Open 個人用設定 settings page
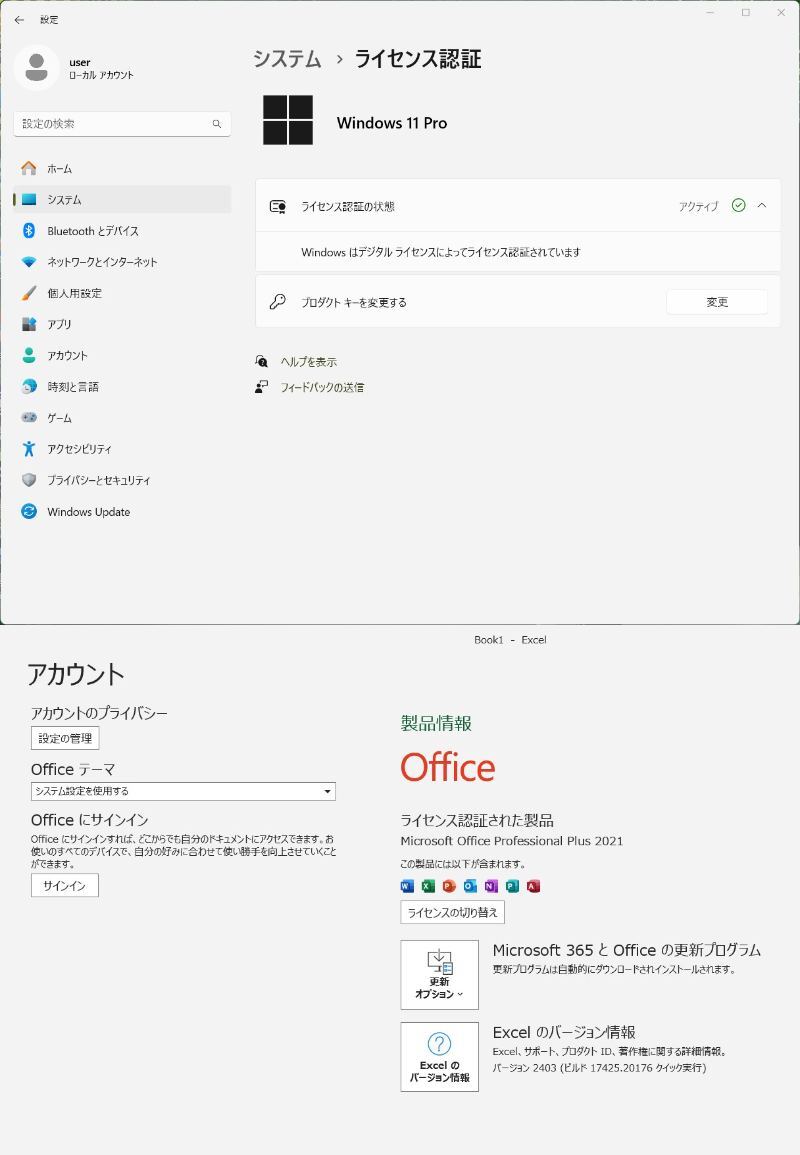 (x=122, y=293)
